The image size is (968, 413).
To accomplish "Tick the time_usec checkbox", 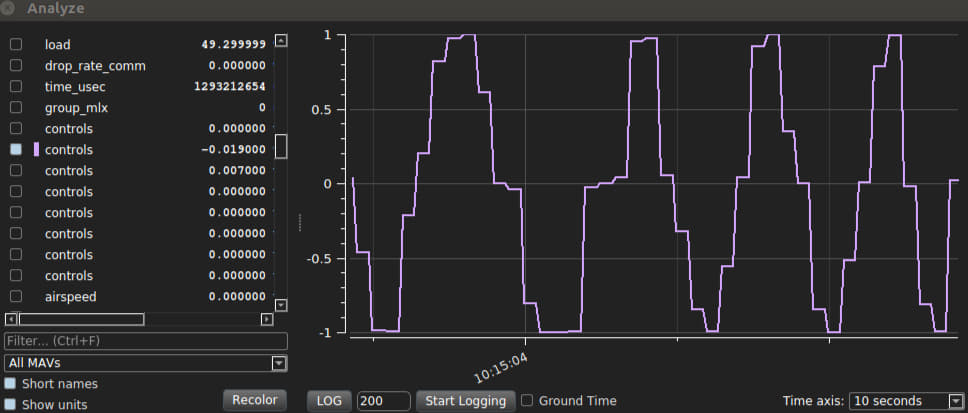I will (16, 86).
